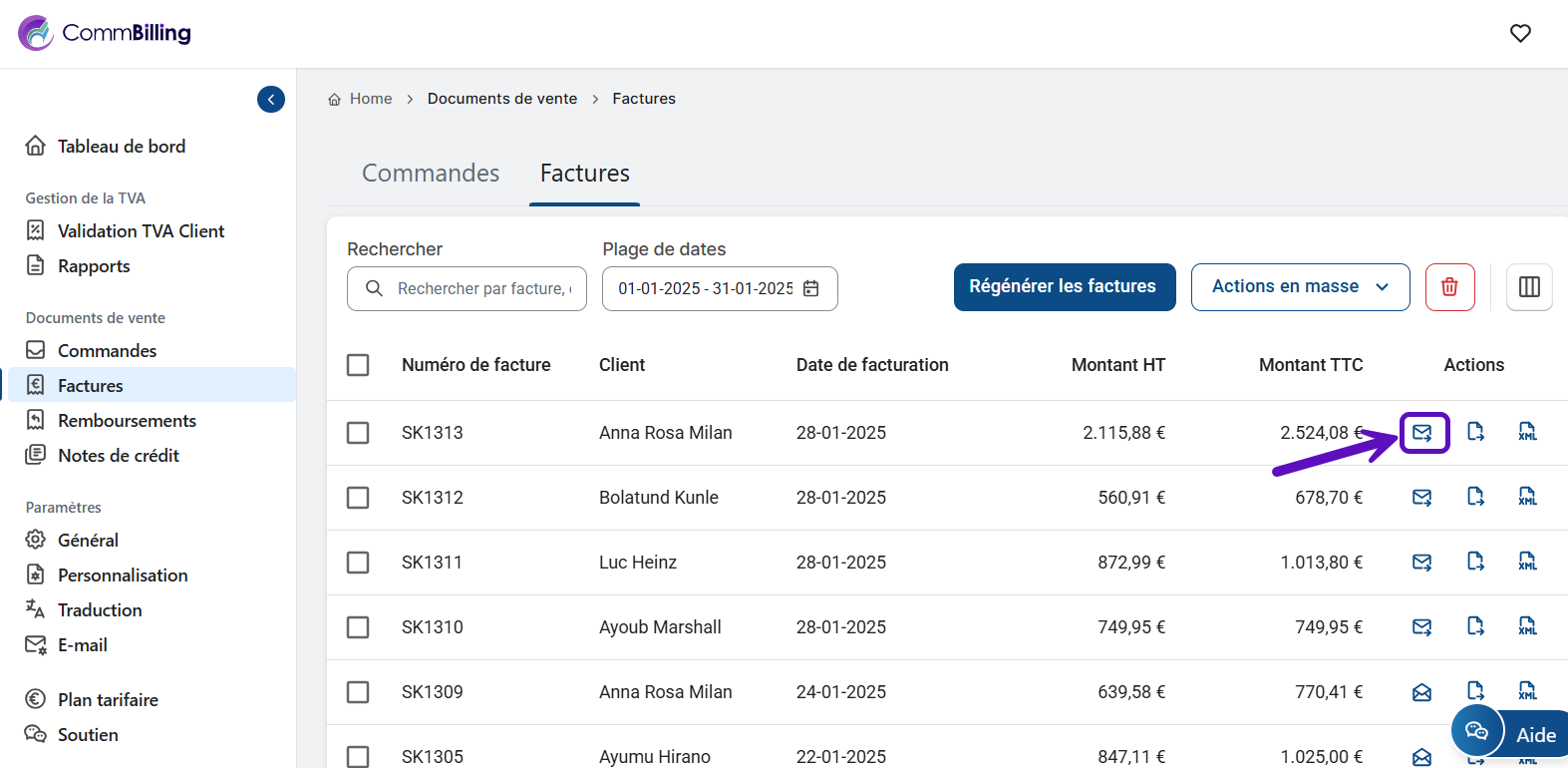
Task: Toggle the select-all header checkbox
Action: [x=358, y=365]
